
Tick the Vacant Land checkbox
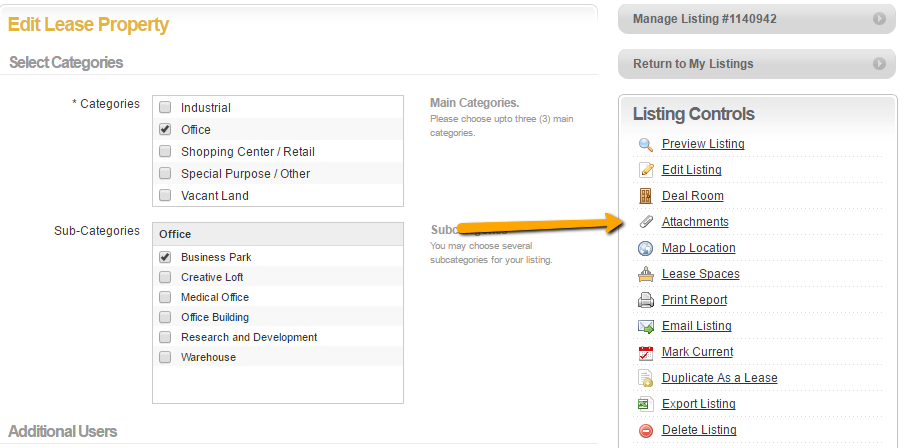pyautogui.click(x=165, y=196)
